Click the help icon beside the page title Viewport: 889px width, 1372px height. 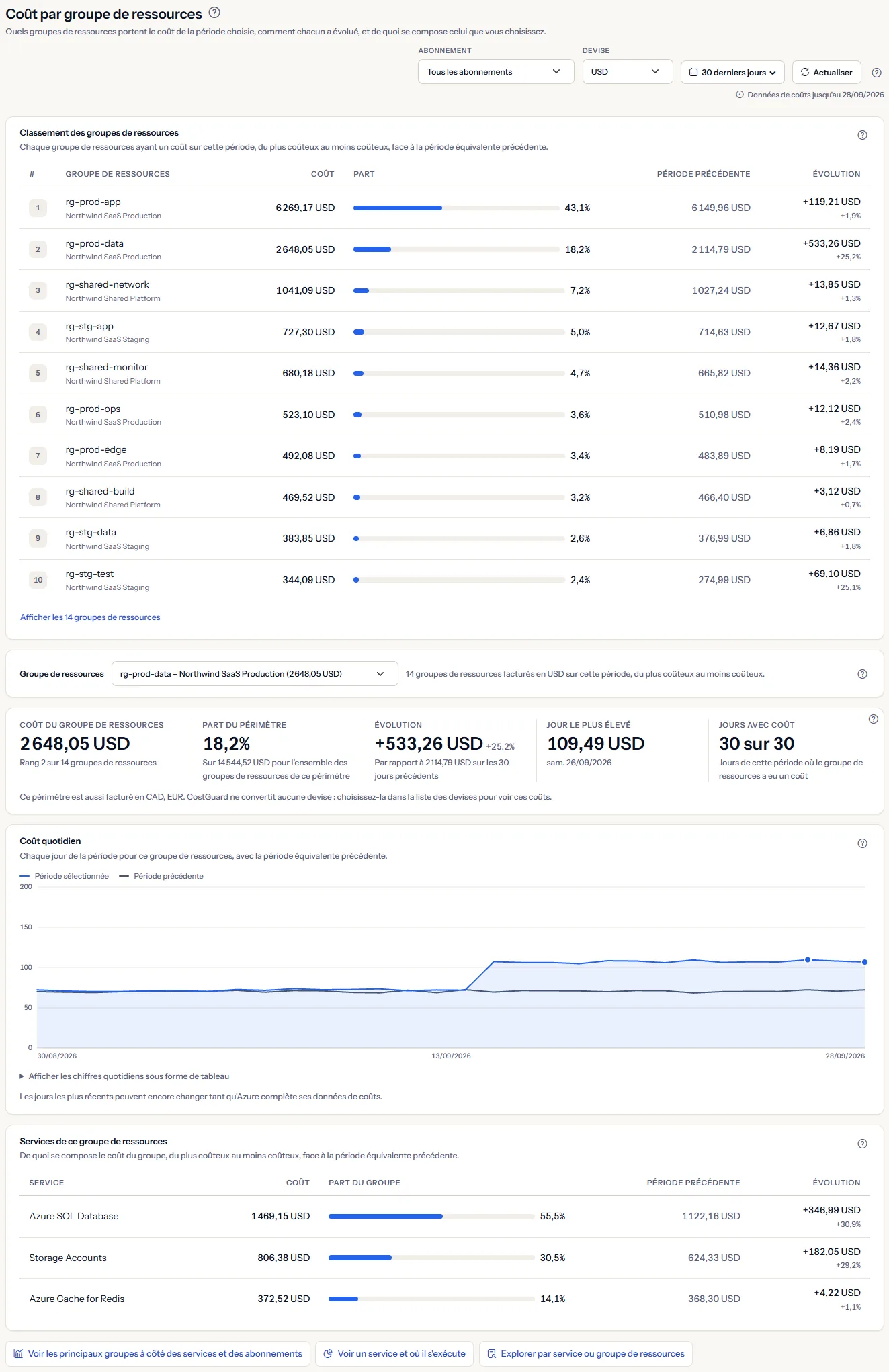(x=214, y=13)
